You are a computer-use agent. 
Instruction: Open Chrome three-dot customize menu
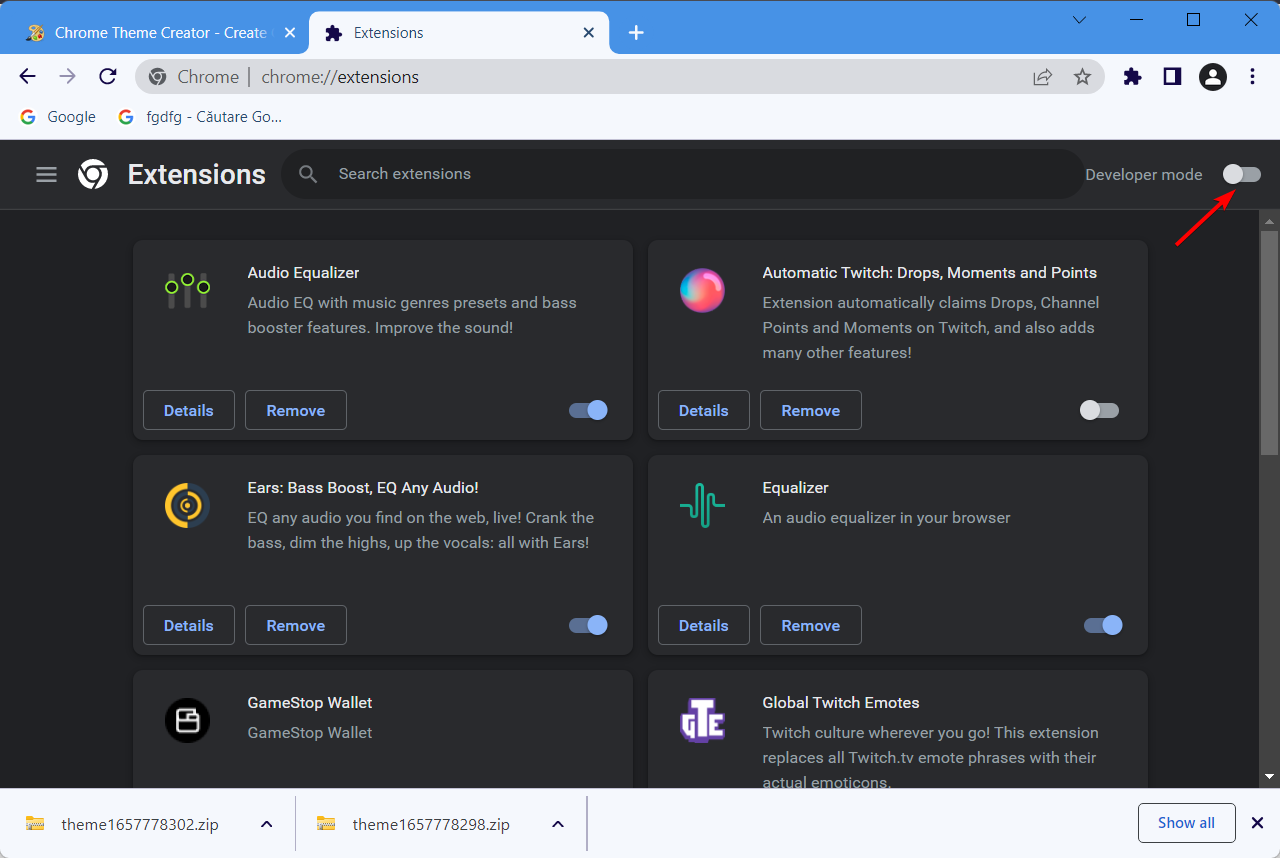tap(1253, 77)
